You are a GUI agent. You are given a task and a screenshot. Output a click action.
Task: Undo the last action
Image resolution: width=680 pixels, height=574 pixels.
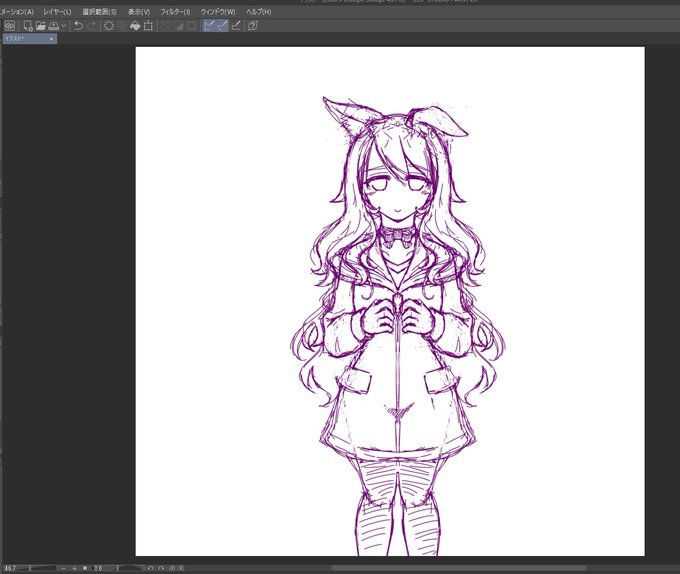click(78, 26)
